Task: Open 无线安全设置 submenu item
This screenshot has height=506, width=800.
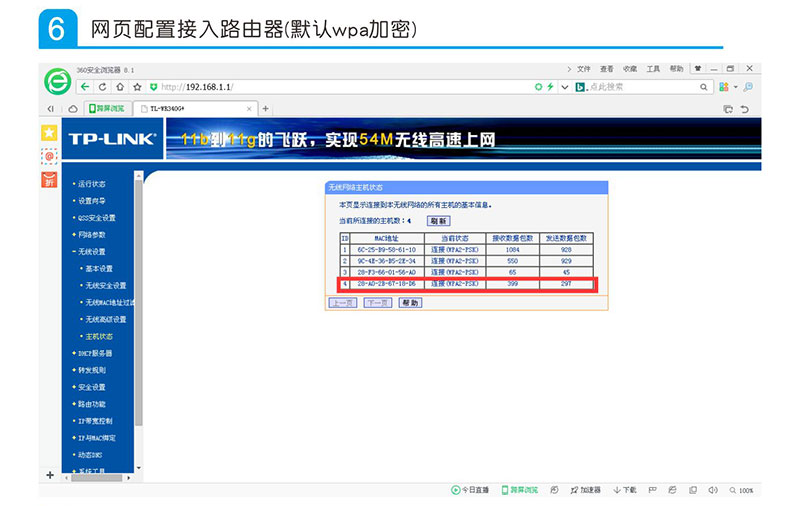Action: (106, 286)
